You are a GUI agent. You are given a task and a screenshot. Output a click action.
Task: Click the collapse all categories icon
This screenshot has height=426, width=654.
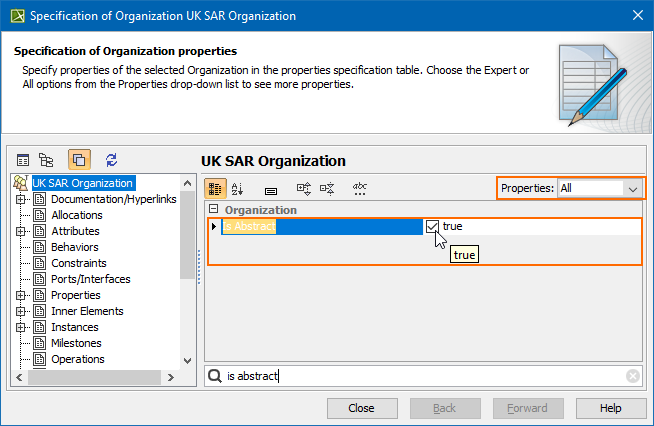[327, 188]
